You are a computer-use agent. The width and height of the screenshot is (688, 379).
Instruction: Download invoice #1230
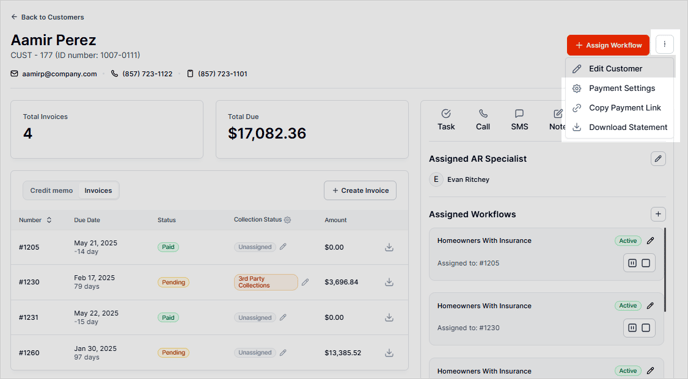tap(389, 282)
